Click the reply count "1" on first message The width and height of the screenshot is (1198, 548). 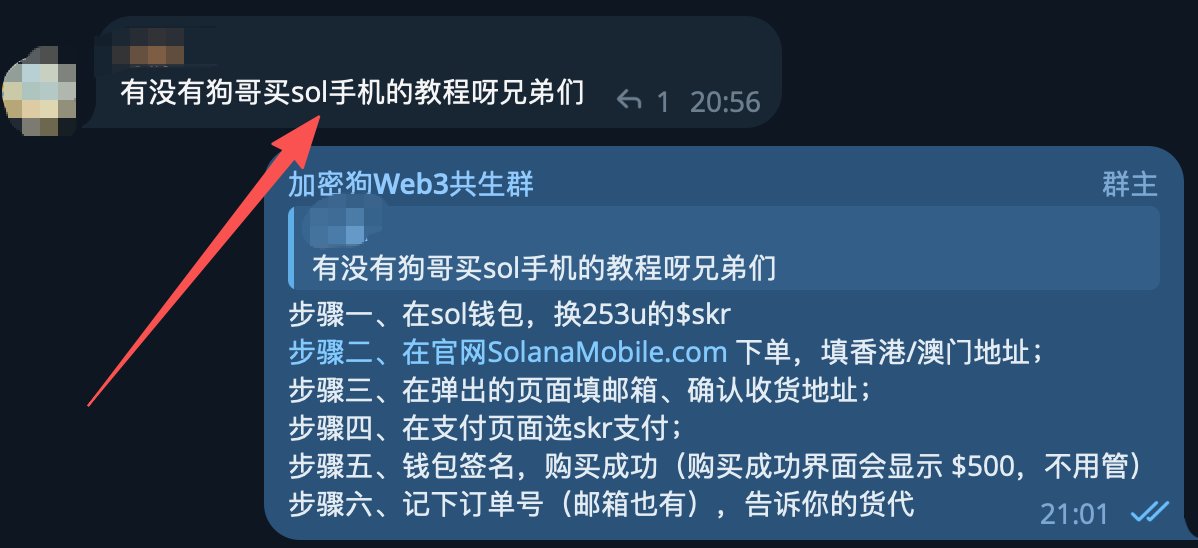(663, 102)
